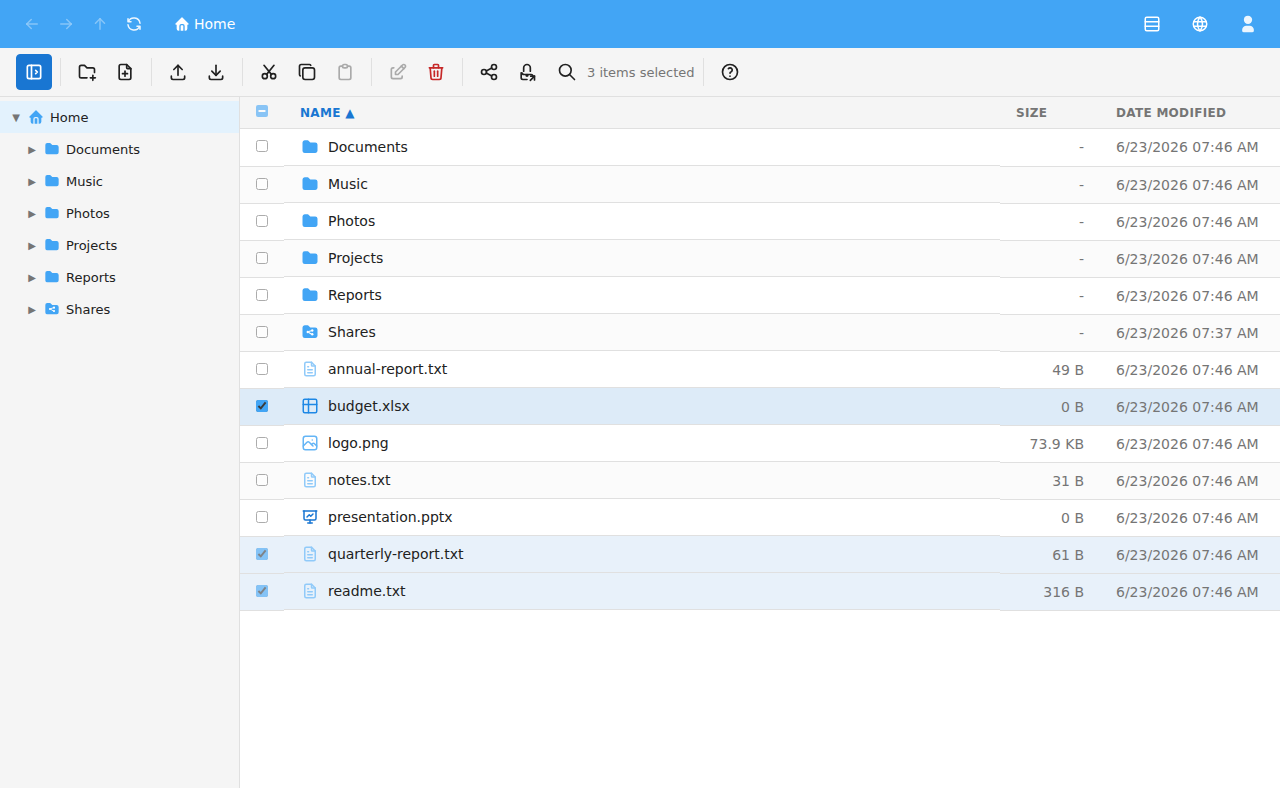Open the Photos folder in the file list

click(352, 221)
